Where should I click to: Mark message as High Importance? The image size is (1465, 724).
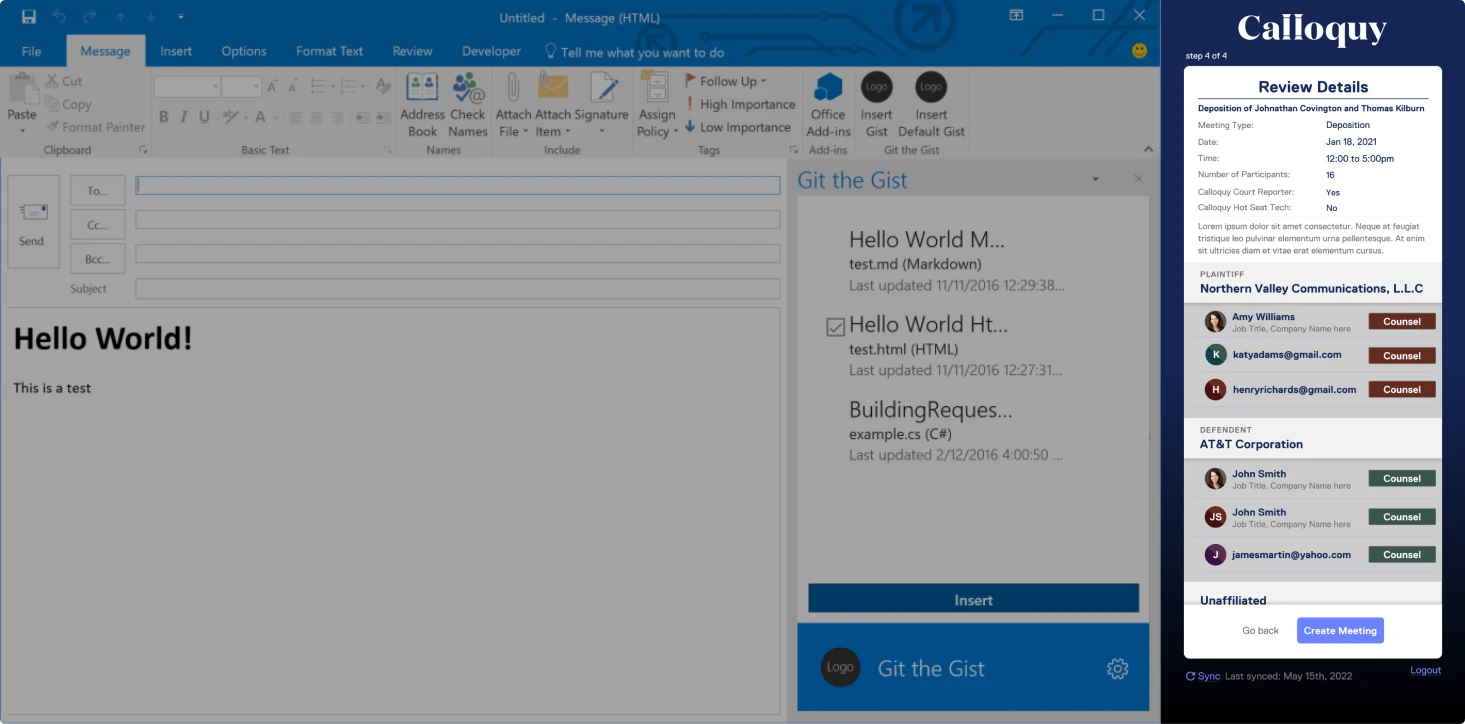(740, 104)
